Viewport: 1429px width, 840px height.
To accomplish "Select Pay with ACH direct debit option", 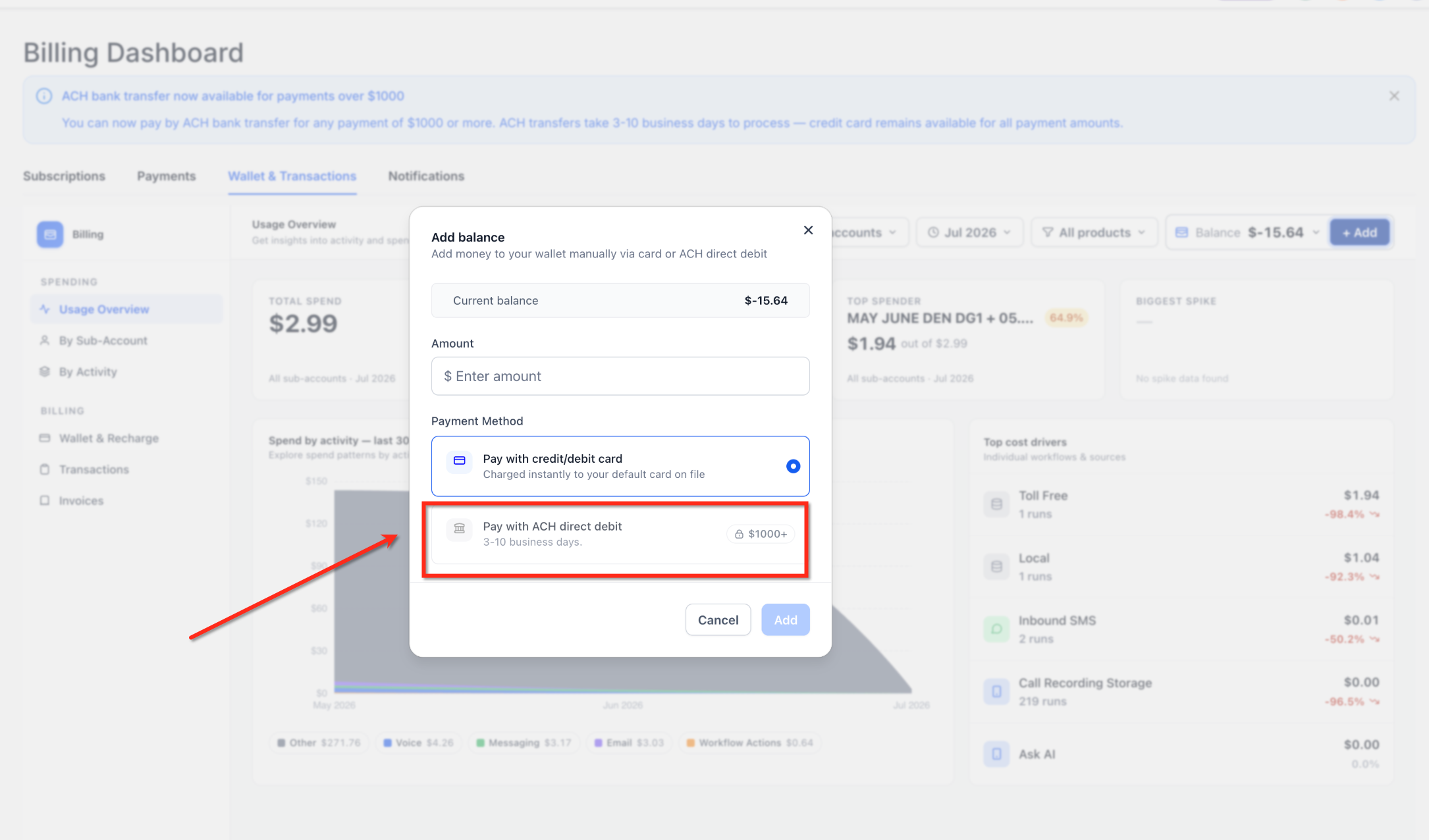I will click(620, 534).
